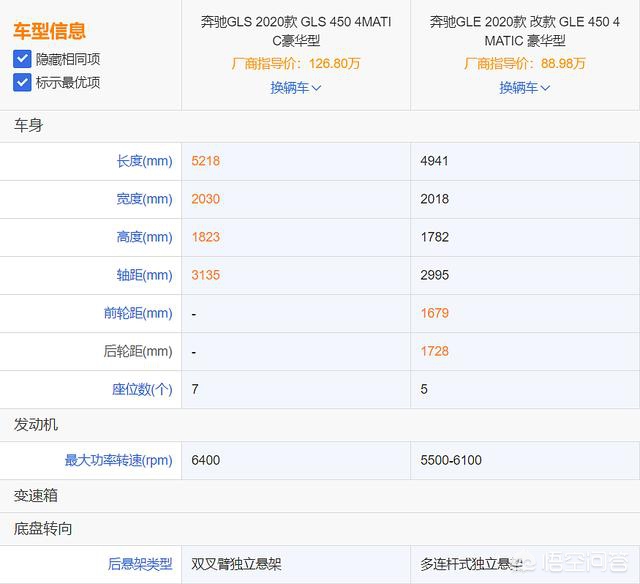Viewport: 640px width, 584px height.
Task: Uncheck the 隐藏相同项 checkbox
Action: point(22,59)
